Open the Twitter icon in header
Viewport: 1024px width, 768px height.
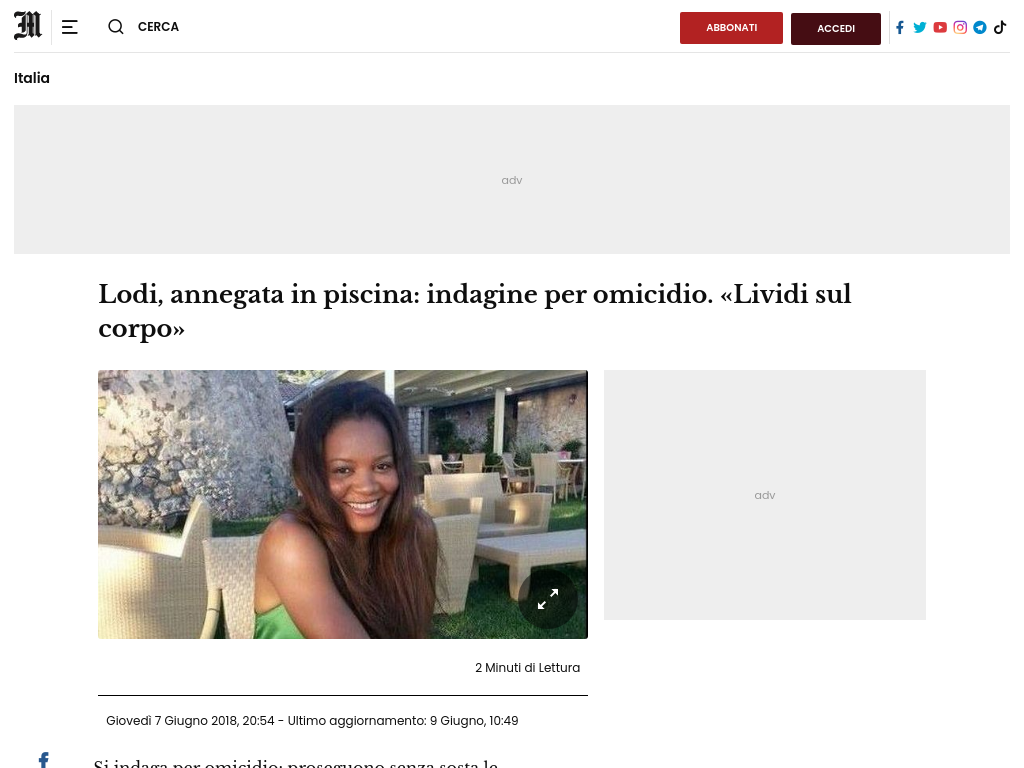(920, 27)
